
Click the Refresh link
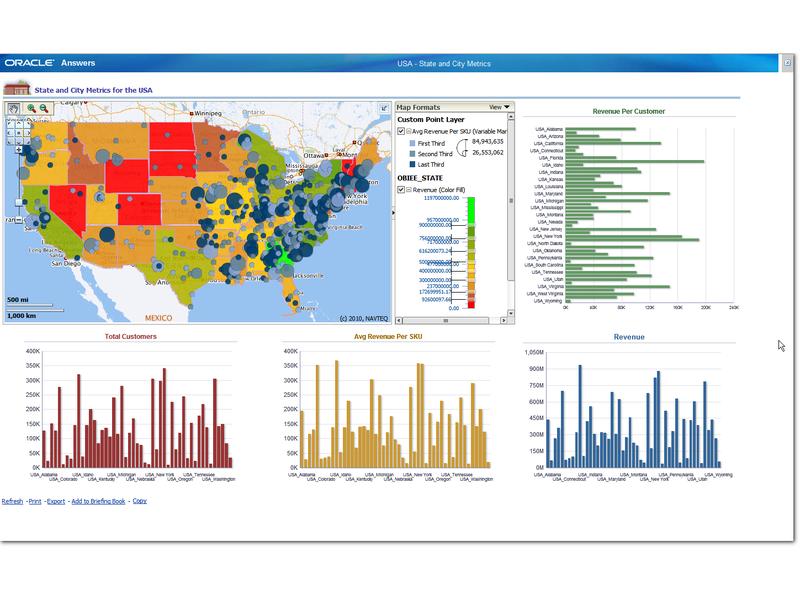pyautogui.click(x=12, y=501)
